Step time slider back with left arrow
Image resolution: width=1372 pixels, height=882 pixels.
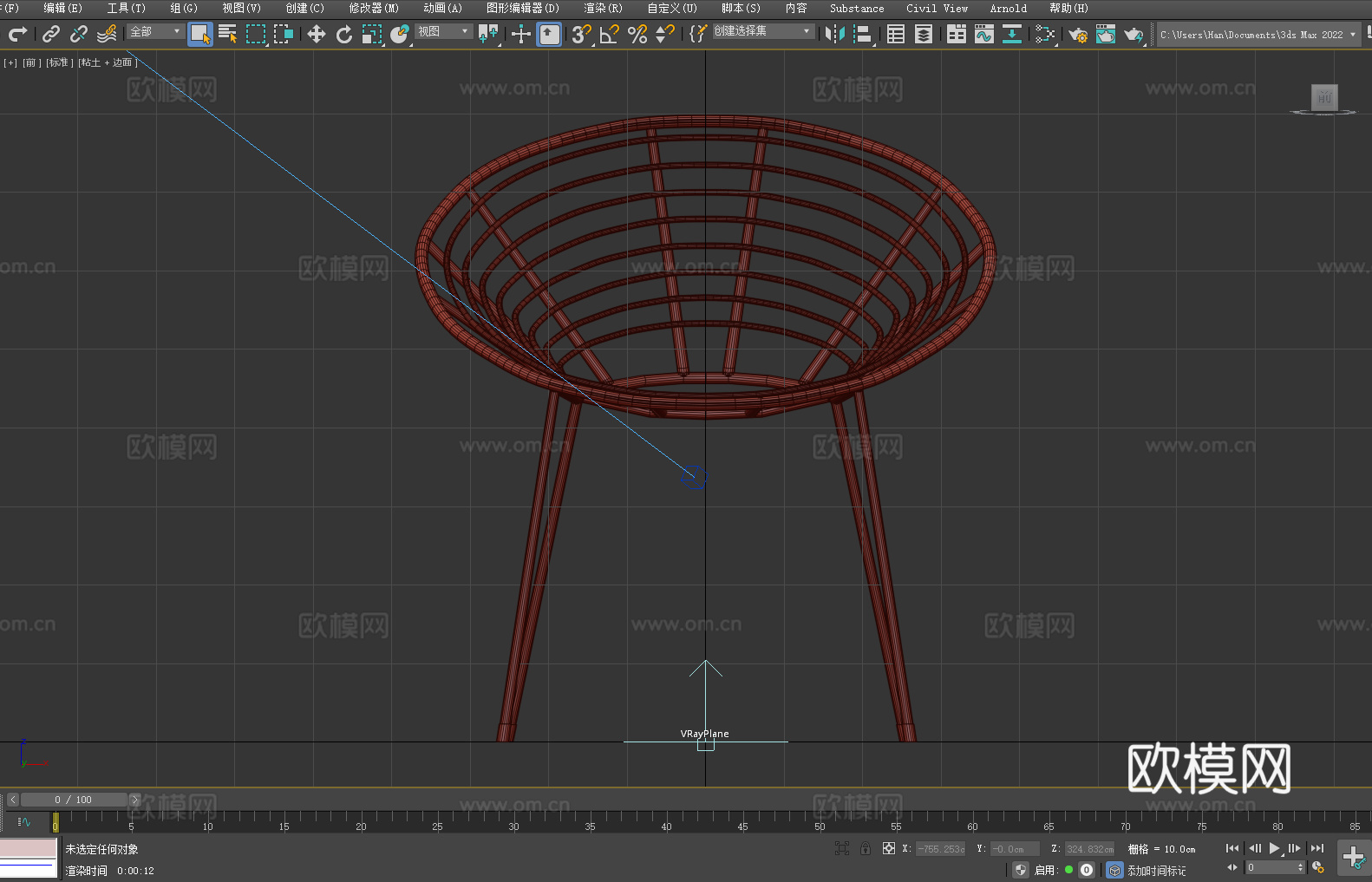click(12, 800)
